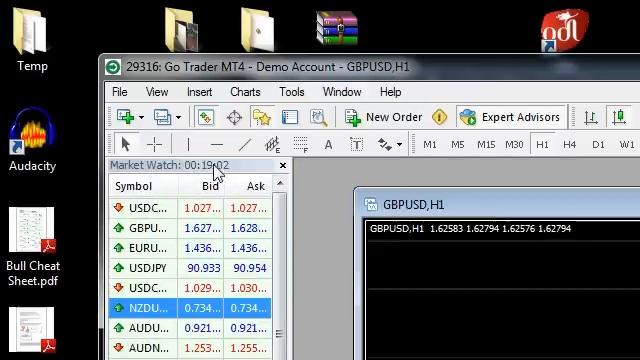
Task: Select the Cursor arrow tool
Action: [126, 144]
